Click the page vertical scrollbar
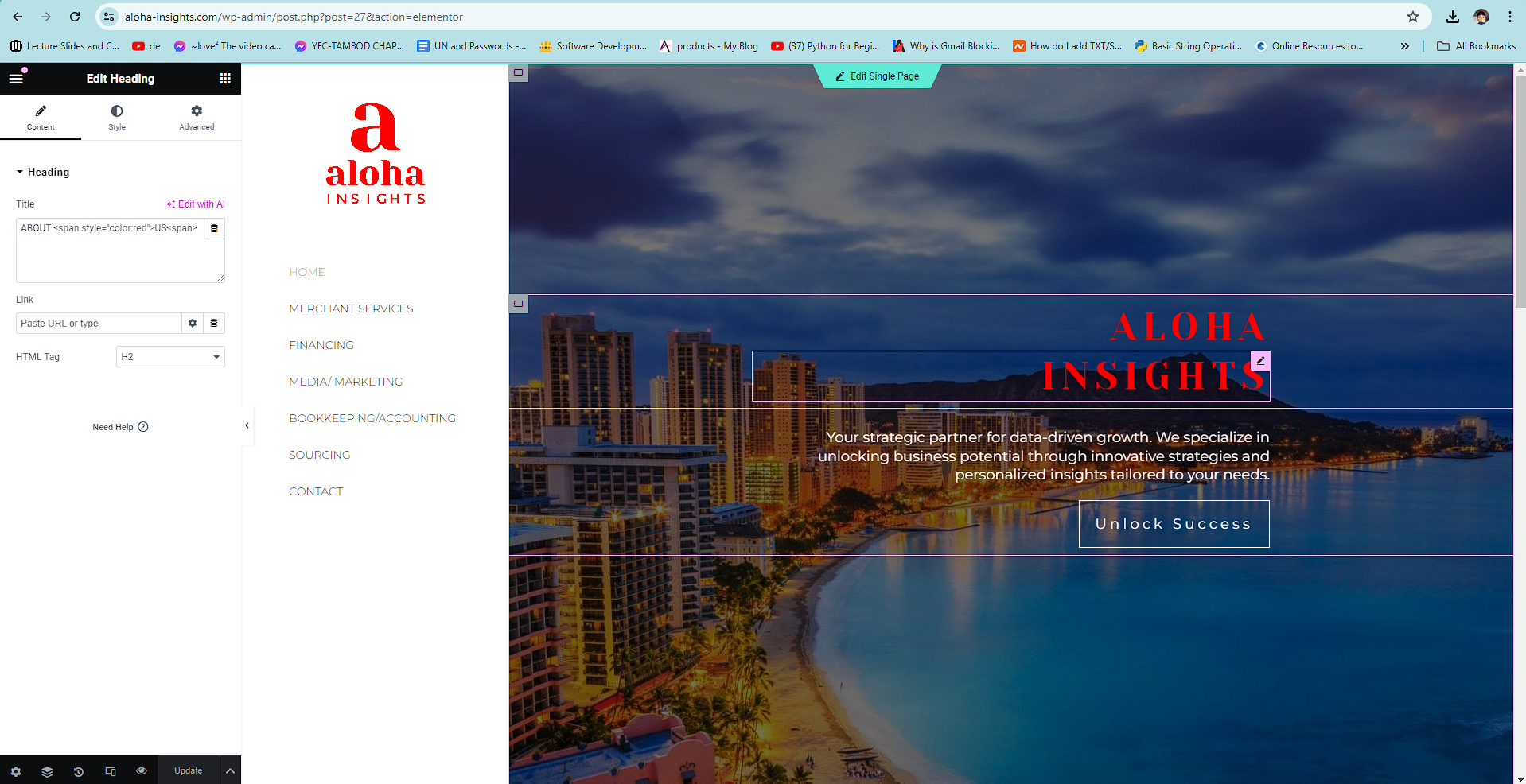 pyautogui.click(x=1520, y=192)
